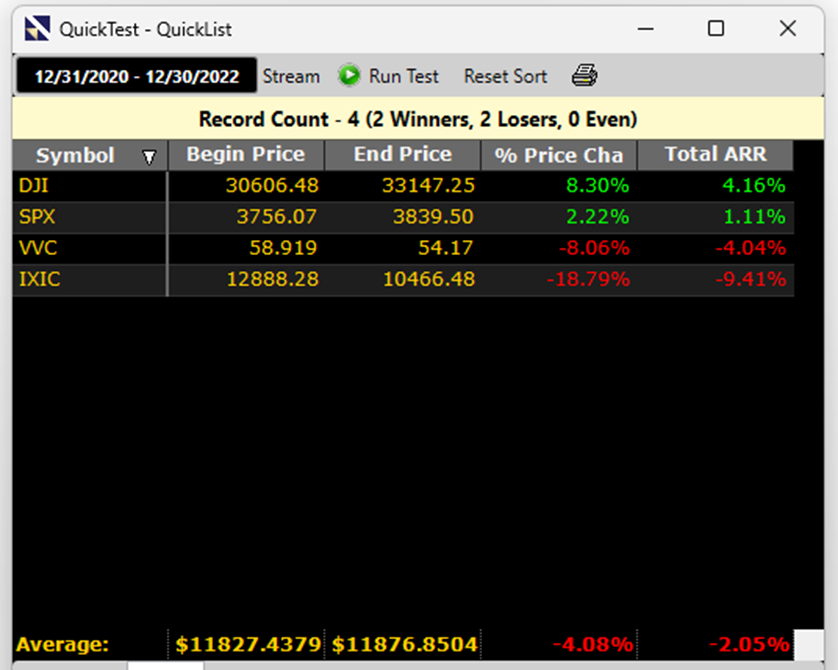The height and width of the screenshot is (670, 838).
Task: Sort by the Begin Price column header
Action: point(245,155)
